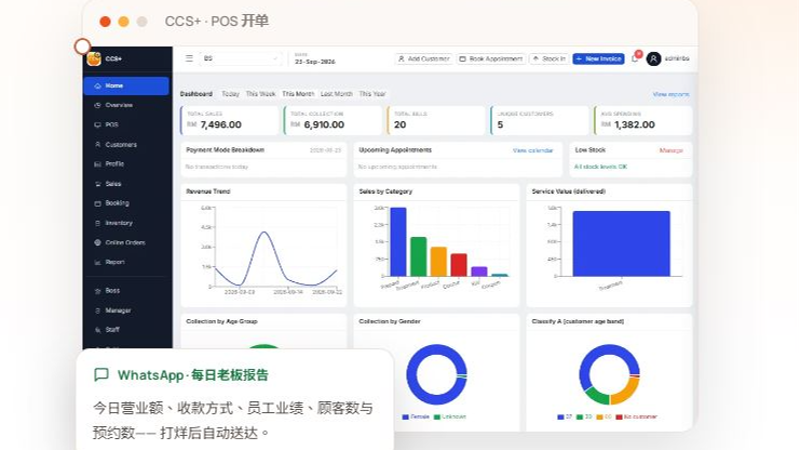The width and height of the screenshot is (800, 450).
Task: Click the Collection by Age Group title
Action: [221, 321]
